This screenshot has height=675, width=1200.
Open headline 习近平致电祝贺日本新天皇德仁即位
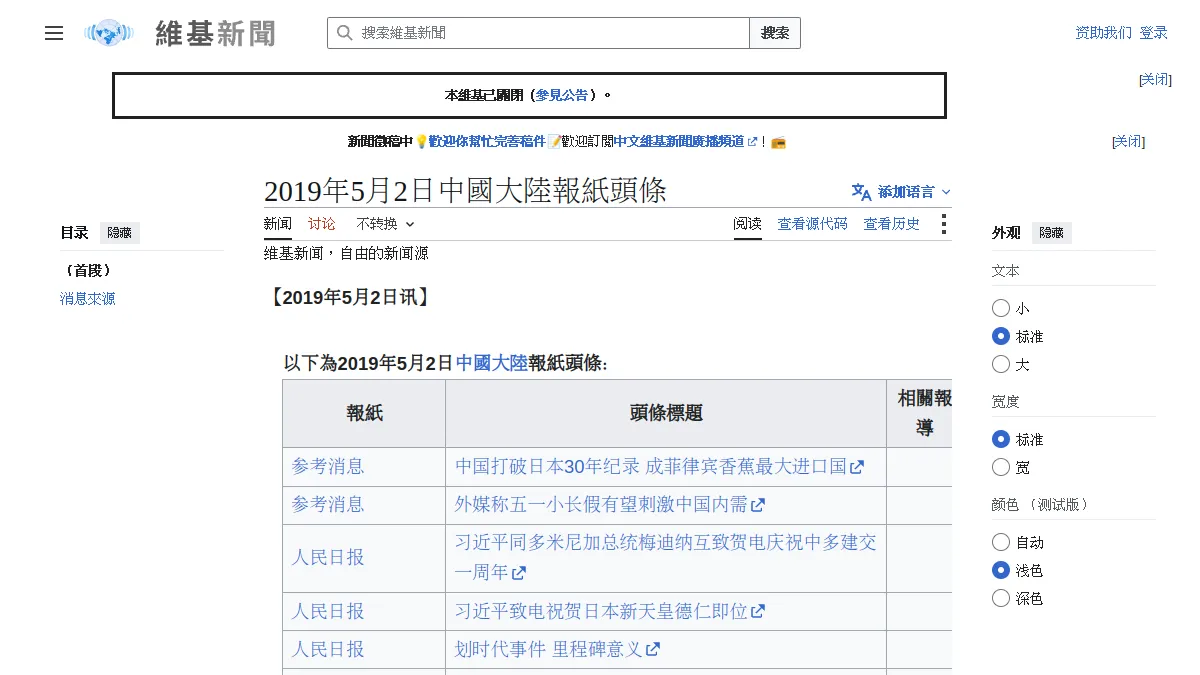[610, 611]
